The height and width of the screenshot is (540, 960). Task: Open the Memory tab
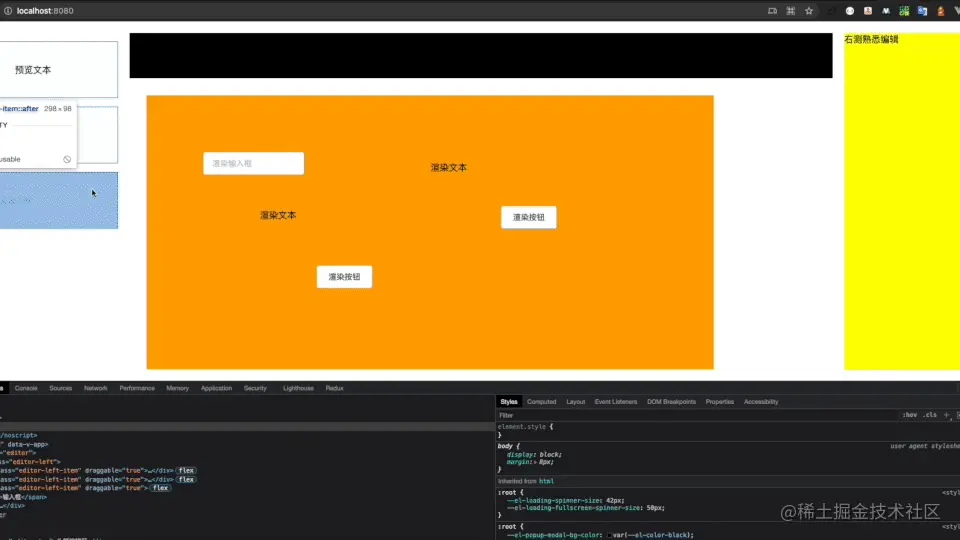[x=178, y=388]
